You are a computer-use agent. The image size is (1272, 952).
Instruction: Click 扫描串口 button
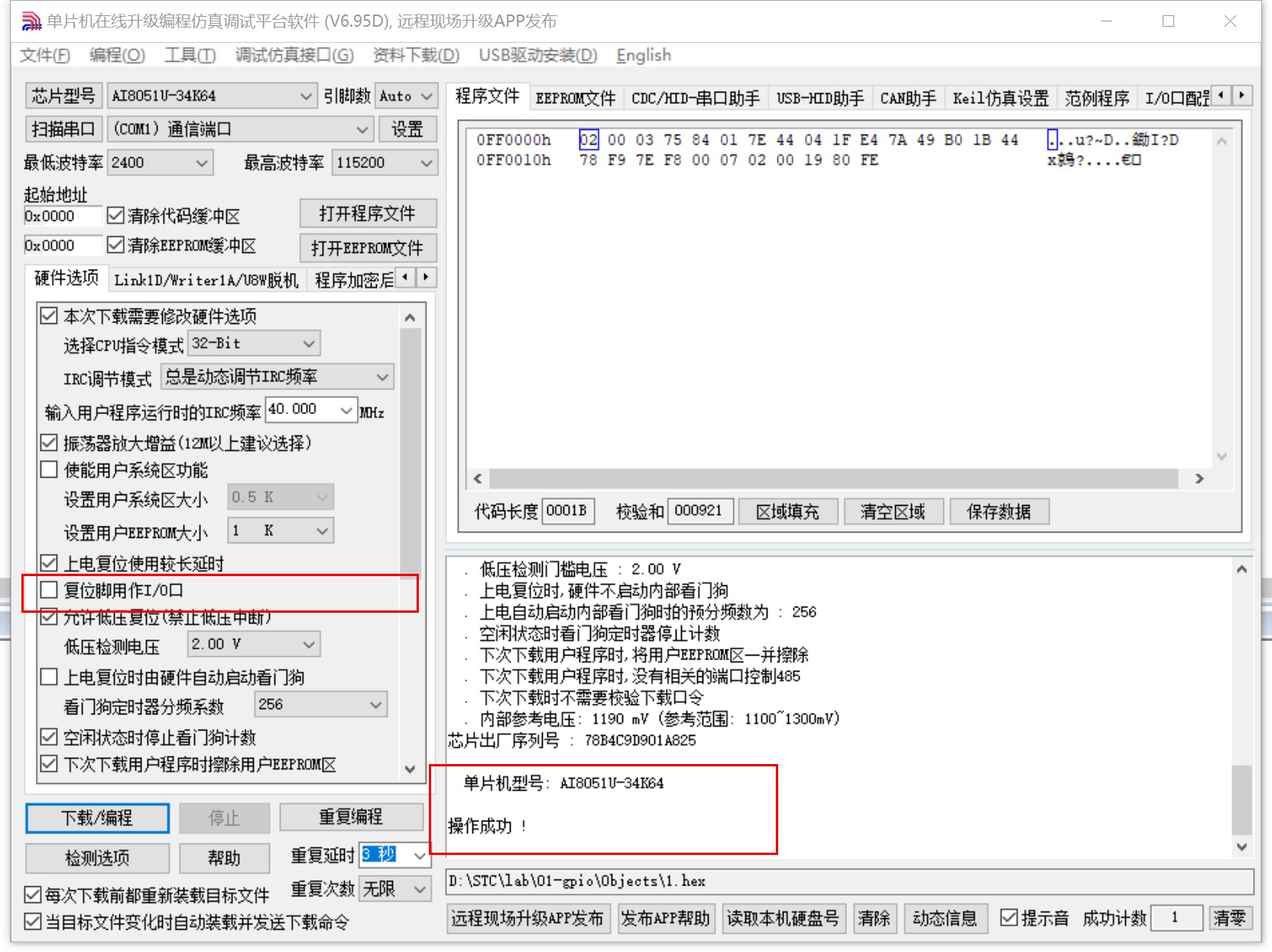coord(63,129)
